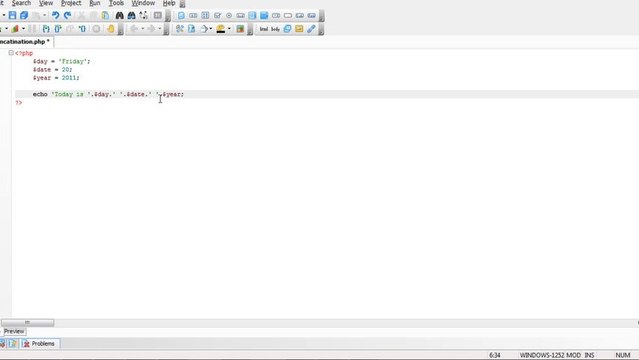Open the Project menu

(71, 3)
